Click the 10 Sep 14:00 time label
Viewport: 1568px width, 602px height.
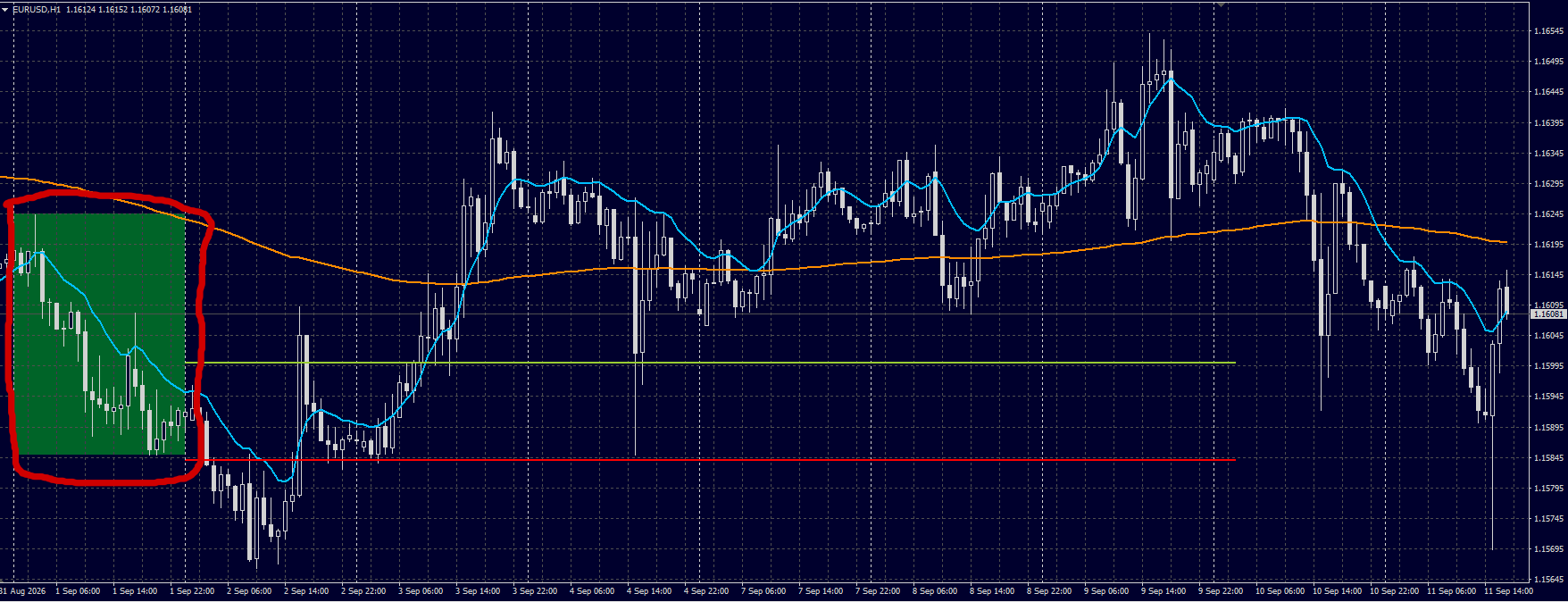pos(1337,591)
